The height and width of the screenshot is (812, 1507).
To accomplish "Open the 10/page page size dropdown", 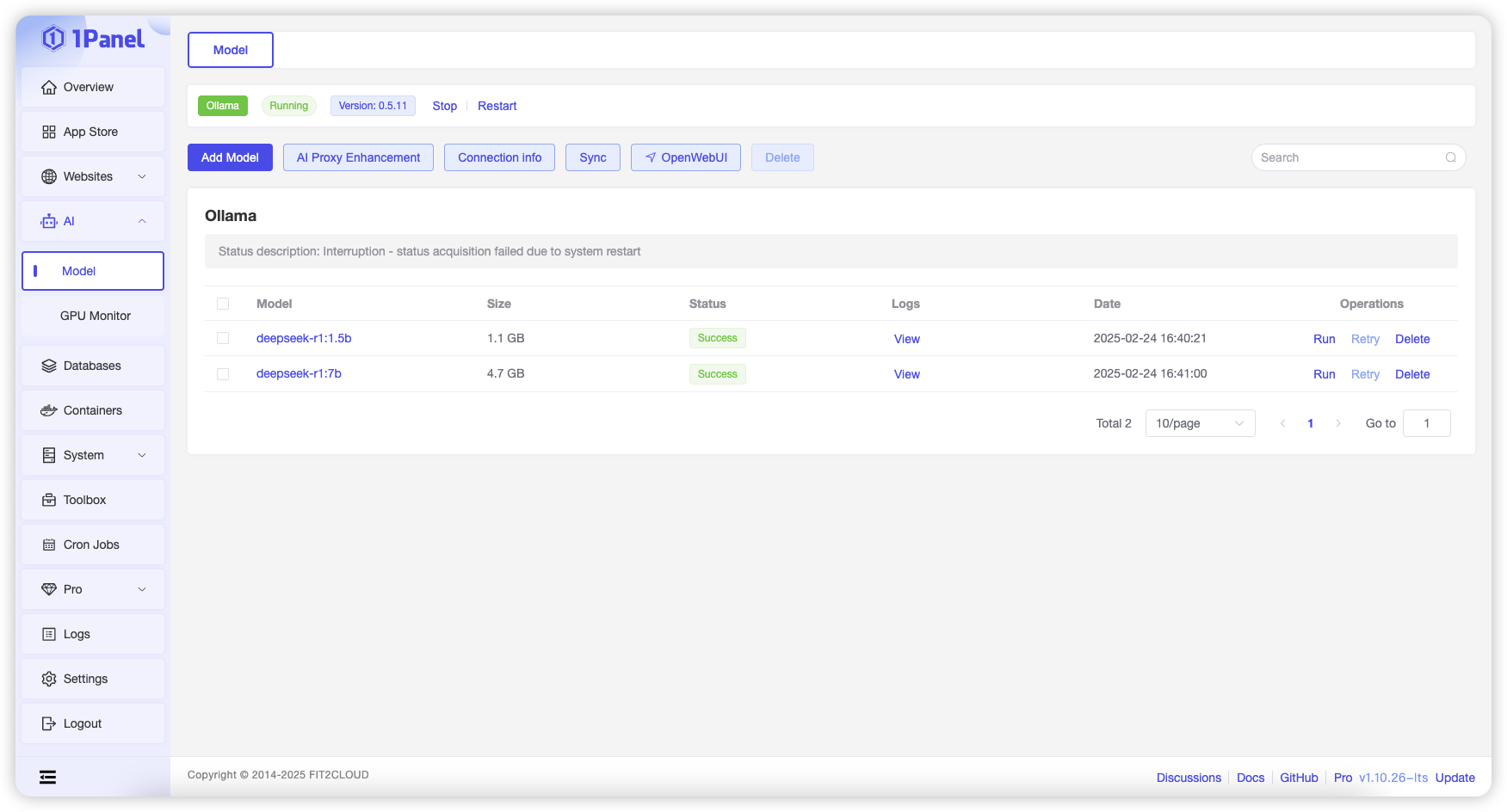I will click(1200, 423).
